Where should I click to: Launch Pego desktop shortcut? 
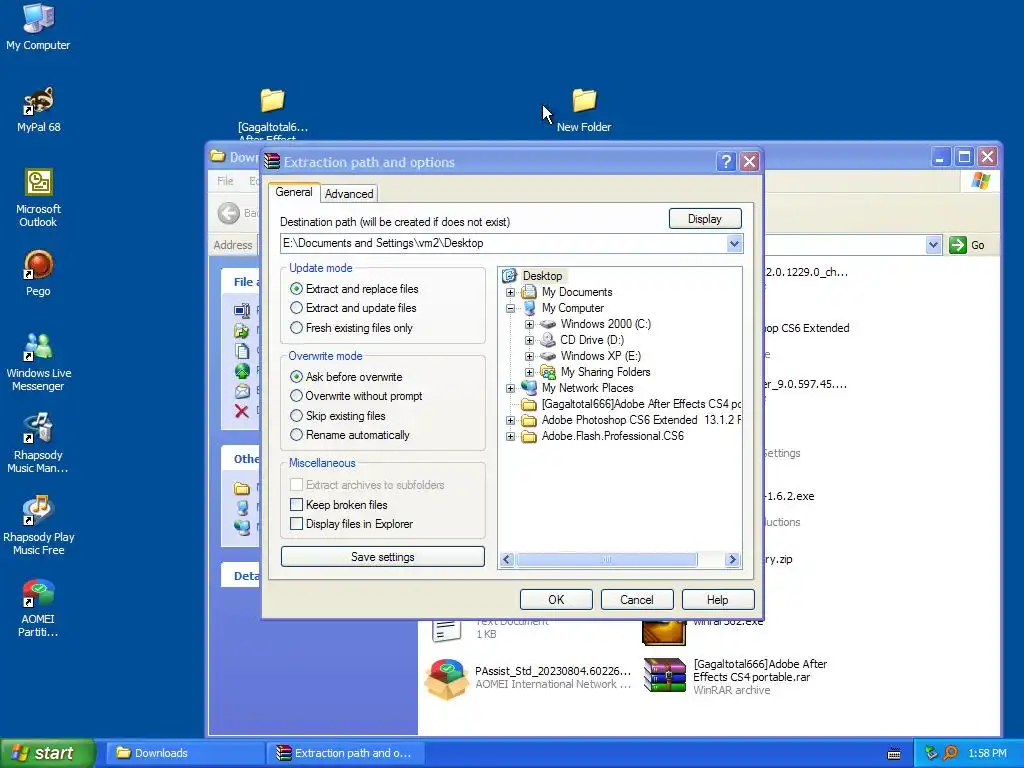pyautogui.click(x=38, y=272)
